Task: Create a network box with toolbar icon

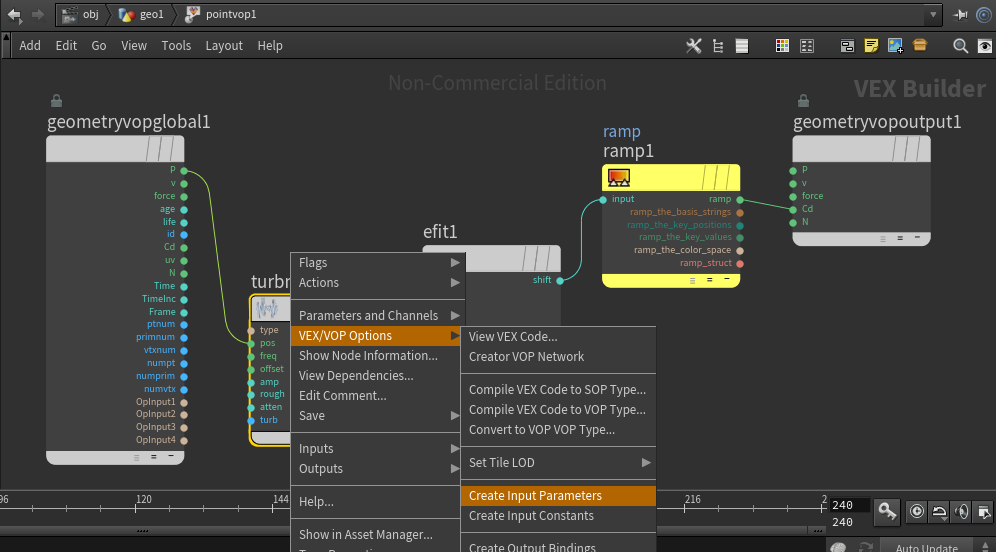Action: 847,46
